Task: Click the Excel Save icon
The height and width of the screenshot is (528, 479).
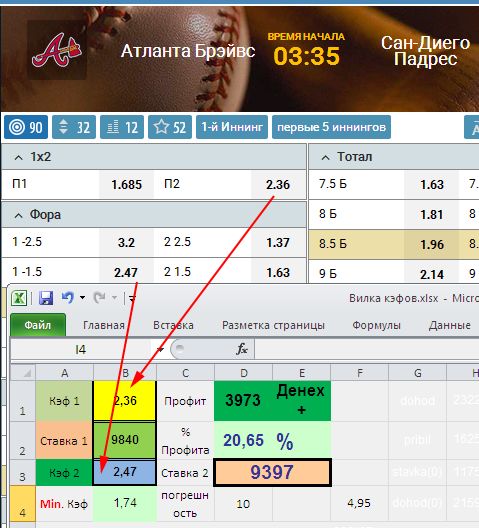Action: tap(46, 298)
